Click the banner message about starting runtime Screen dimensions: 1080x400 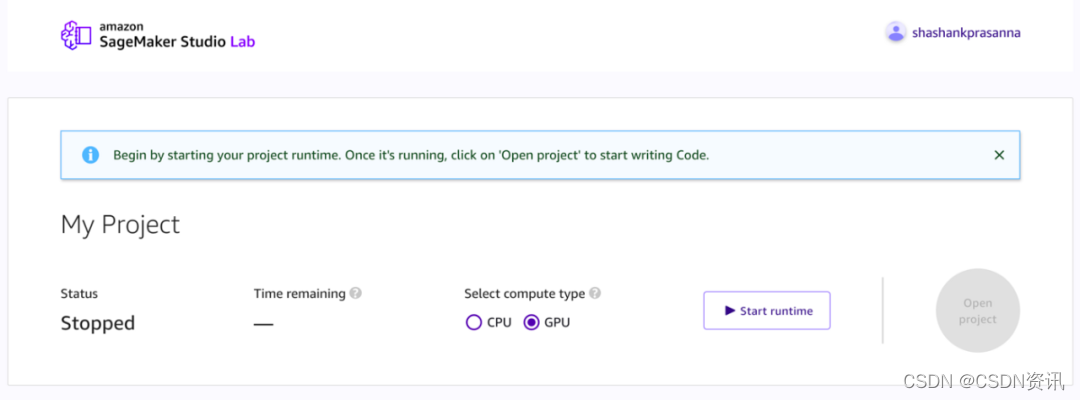(411, 155)
